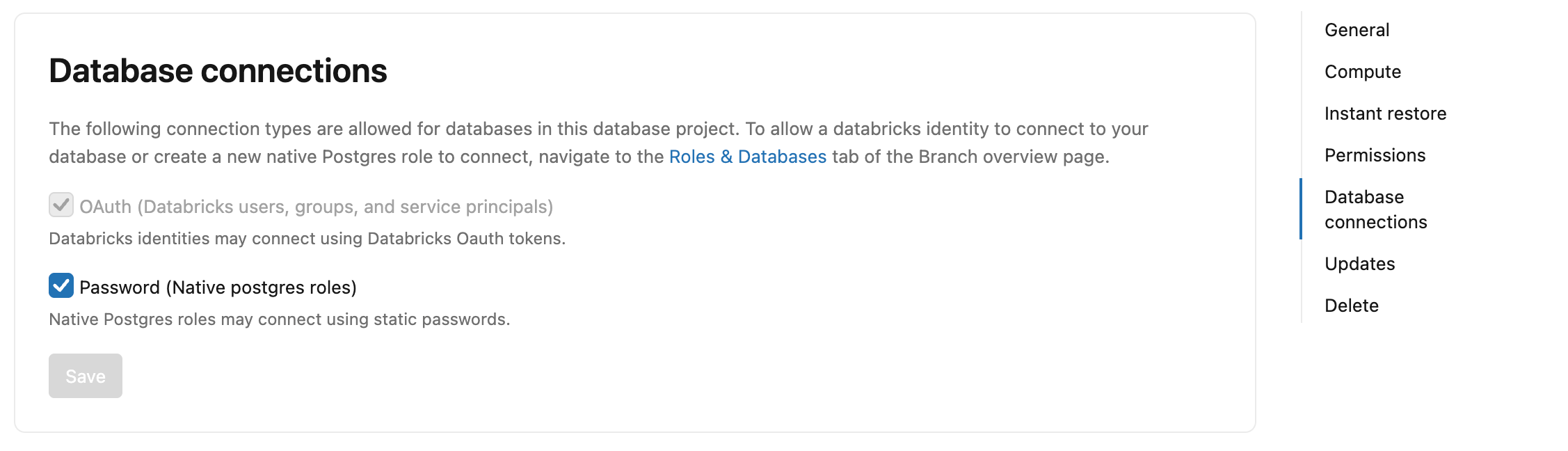Screen dimensions: 1568x451
Task: Select Database connections in side navigation
Action: coord(1364,198)
